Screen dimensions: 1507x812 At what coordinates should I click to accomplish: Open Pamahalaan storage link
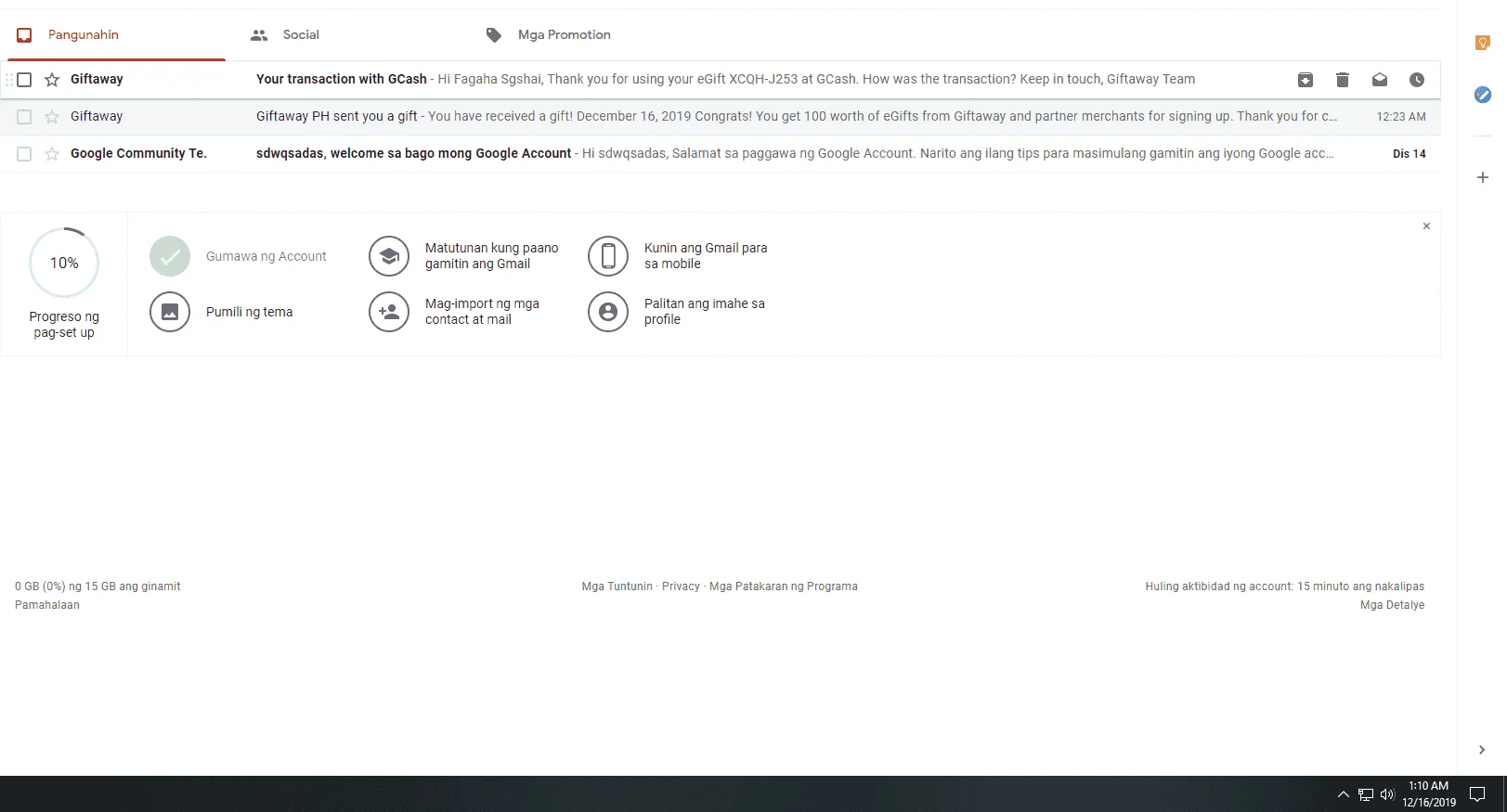pyautogui.click(x=47, y=605)
